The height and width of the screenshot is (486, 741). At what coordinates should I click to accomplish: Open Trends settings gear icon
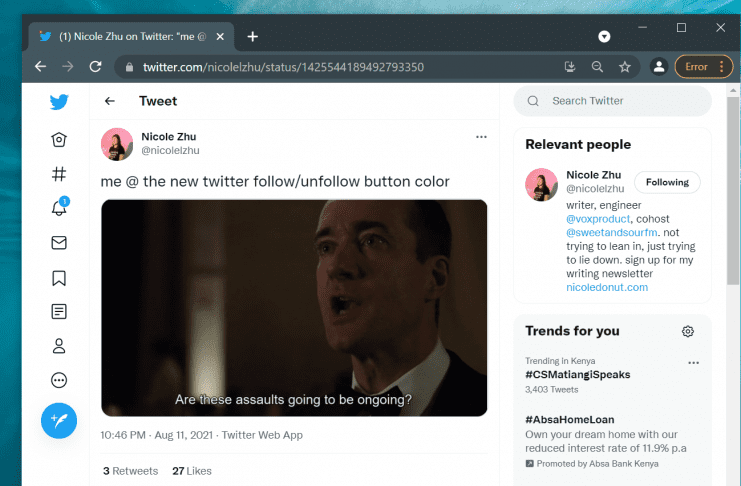pyautogui.click(x=688, y=331)
